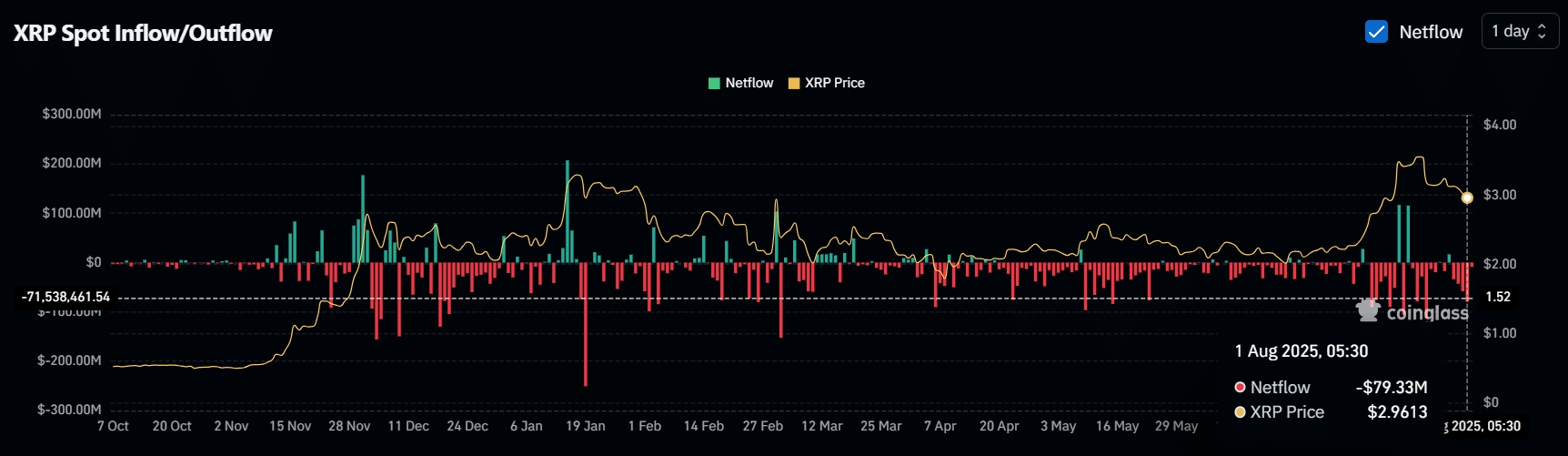Click the 7 Apr date on x-axis

click(x=940, y=426)
